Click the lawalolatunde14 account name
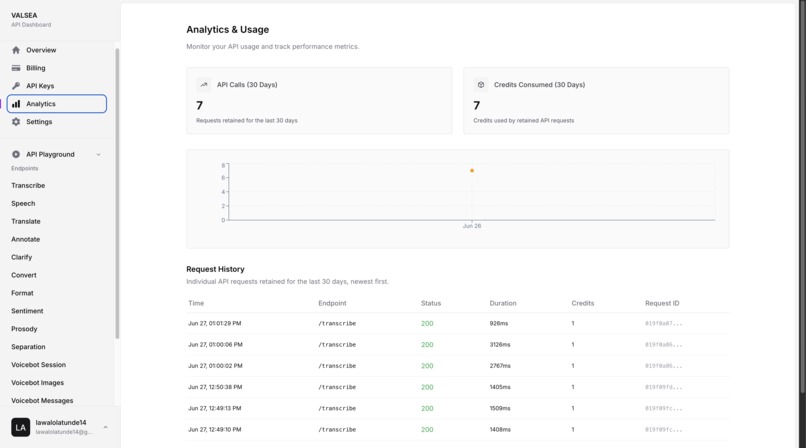806x448 pixels. 61,422
